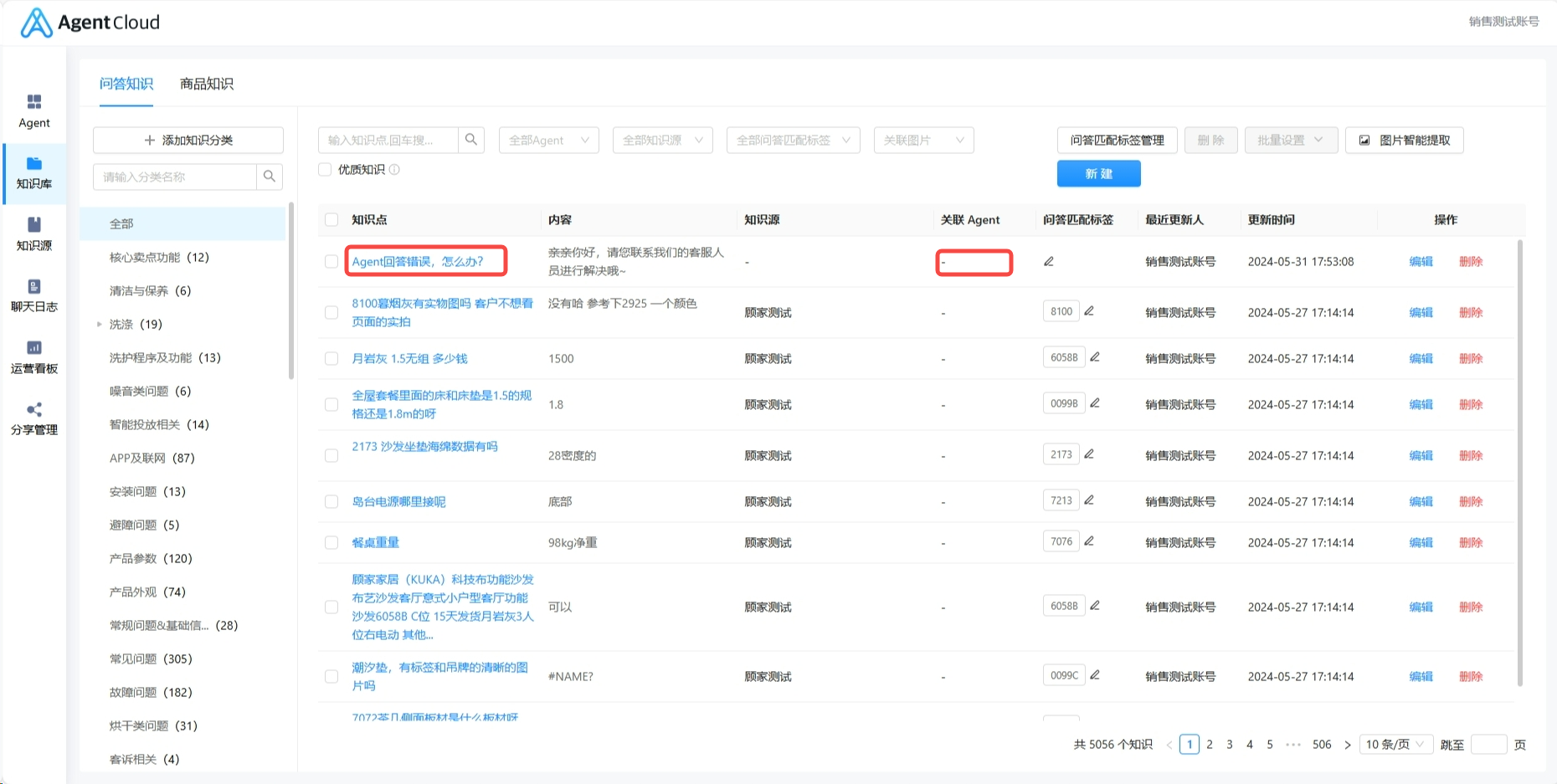The height and width of the screenshot is (784, 1557).
Task: Open the 运营看板 sidebar section
Action: [34, 357]
